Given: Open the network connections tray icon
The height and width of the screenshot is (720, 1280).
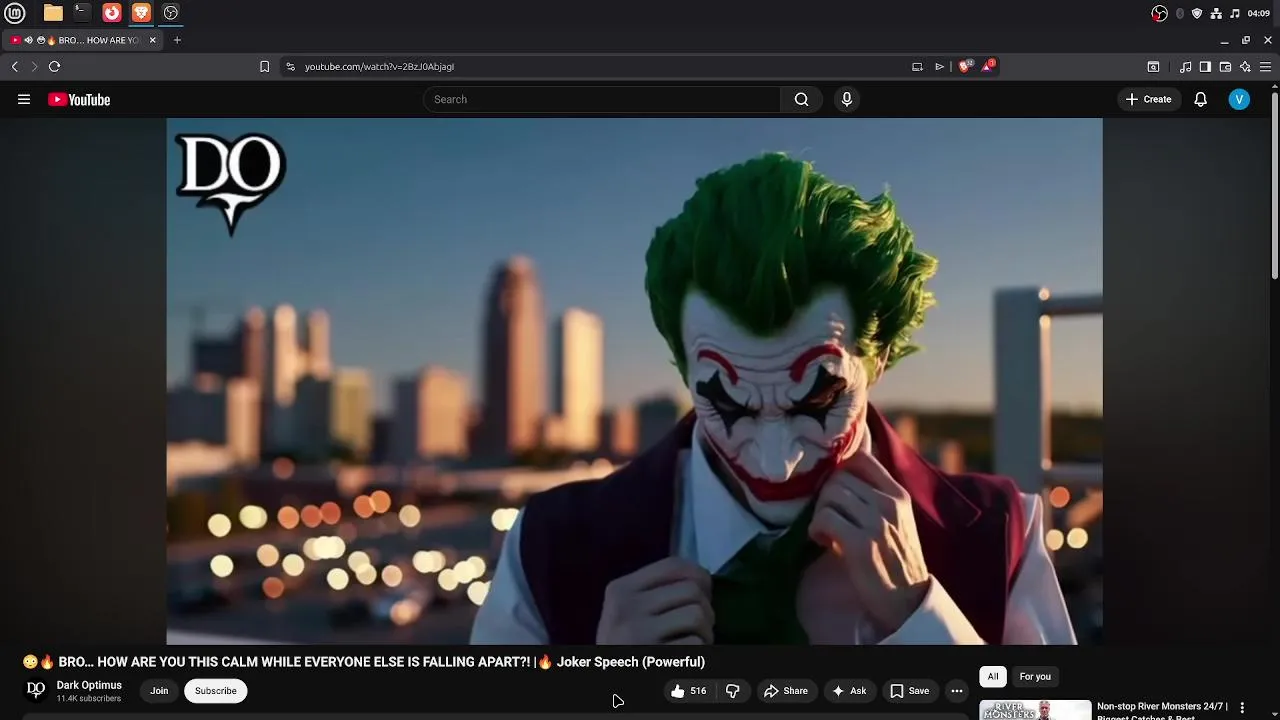Looking at the screenshot, I should coord(1216,13).
